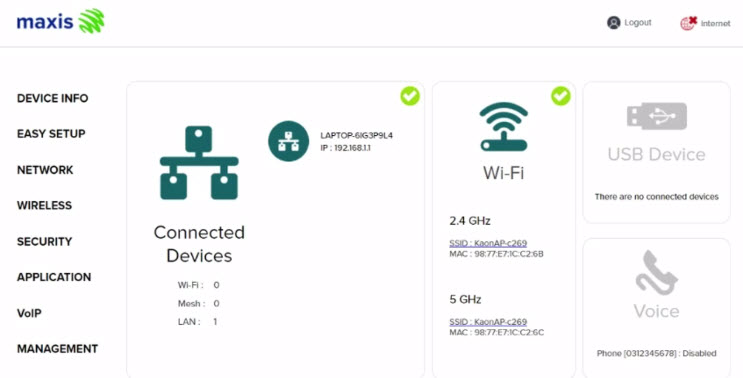Click the 5 GHz SSID KaonAP-c269 link

(x=488, y=322)
